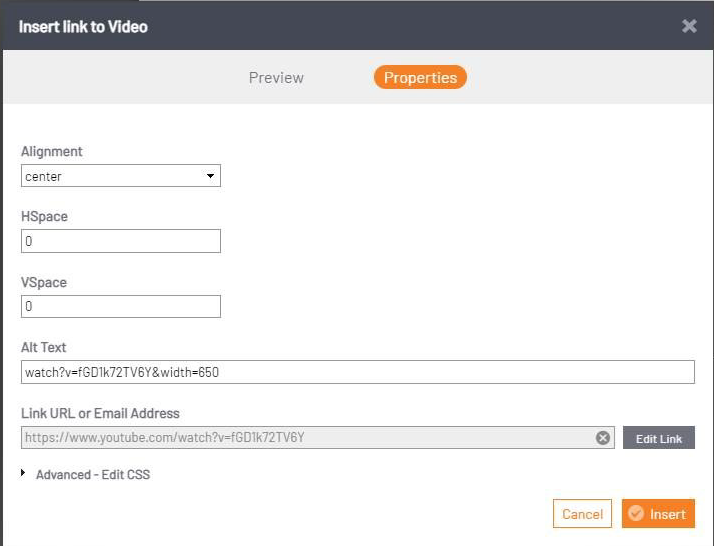The width and height of the screenshot is (714, 546).
Task: Clear the link URL with the circled x icon
Action: tap(602, 438)
